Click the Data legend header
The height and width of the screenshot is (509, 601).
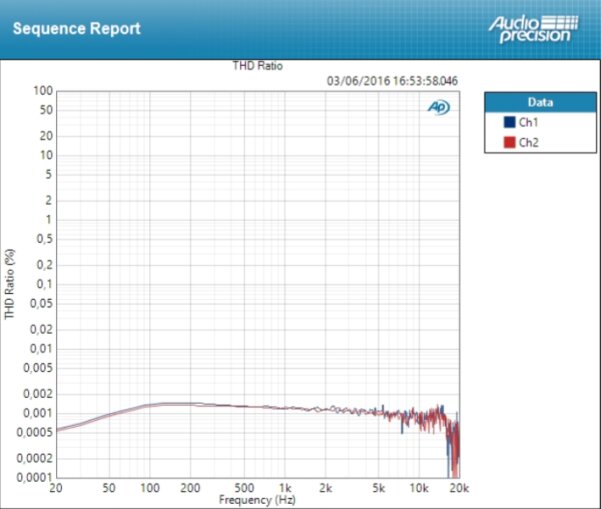tap(540, 102)
